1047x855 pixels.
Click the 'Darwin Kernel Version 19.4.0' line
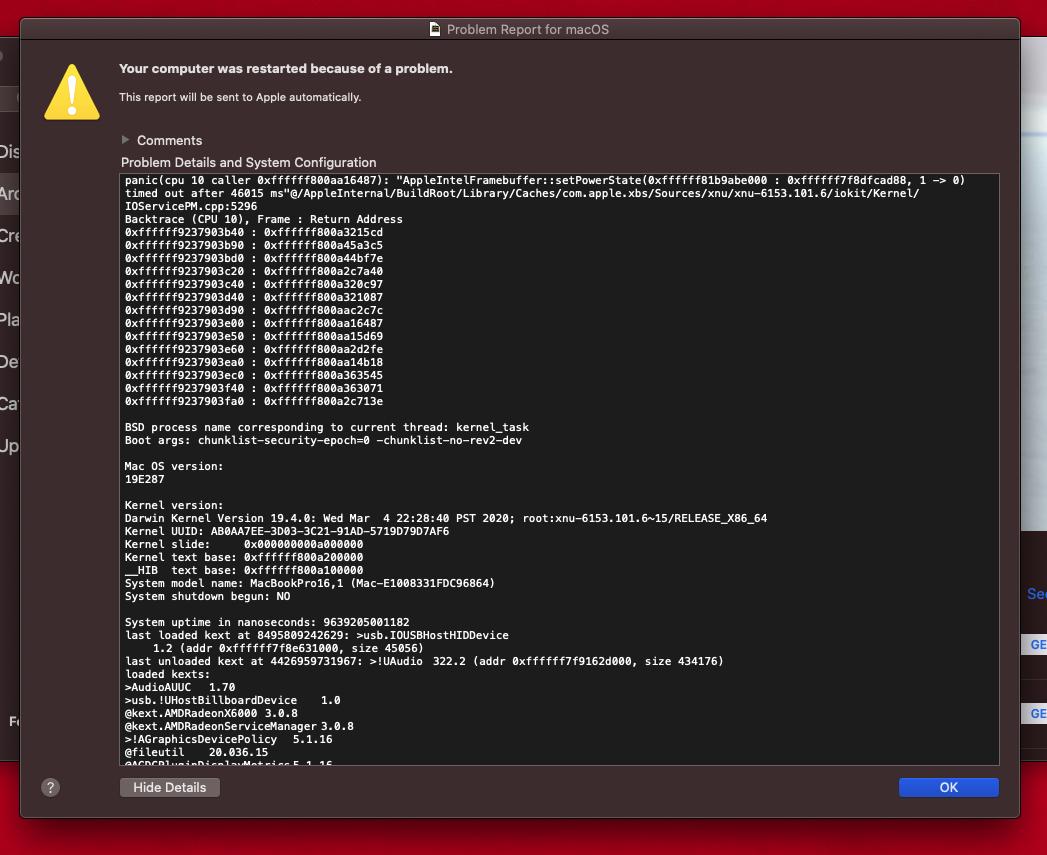click(x=446, y=518)
